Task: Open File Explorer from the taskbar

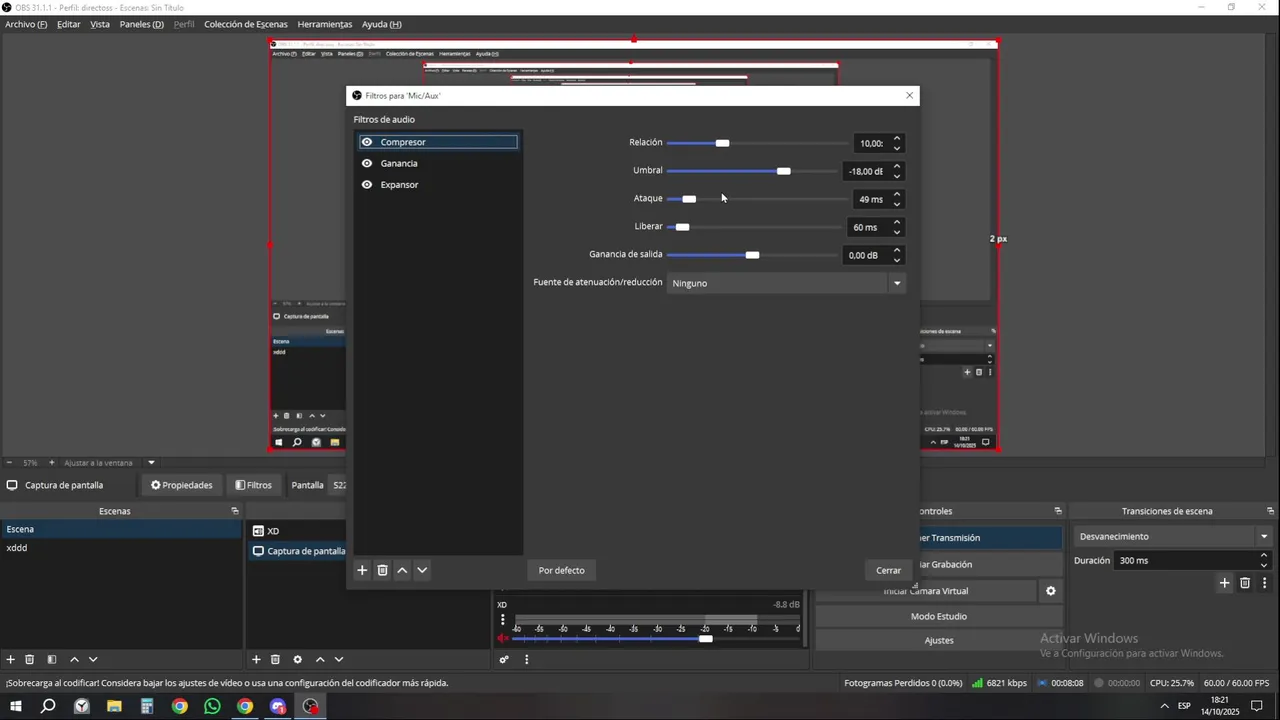Action: click(x=114, y=706)
